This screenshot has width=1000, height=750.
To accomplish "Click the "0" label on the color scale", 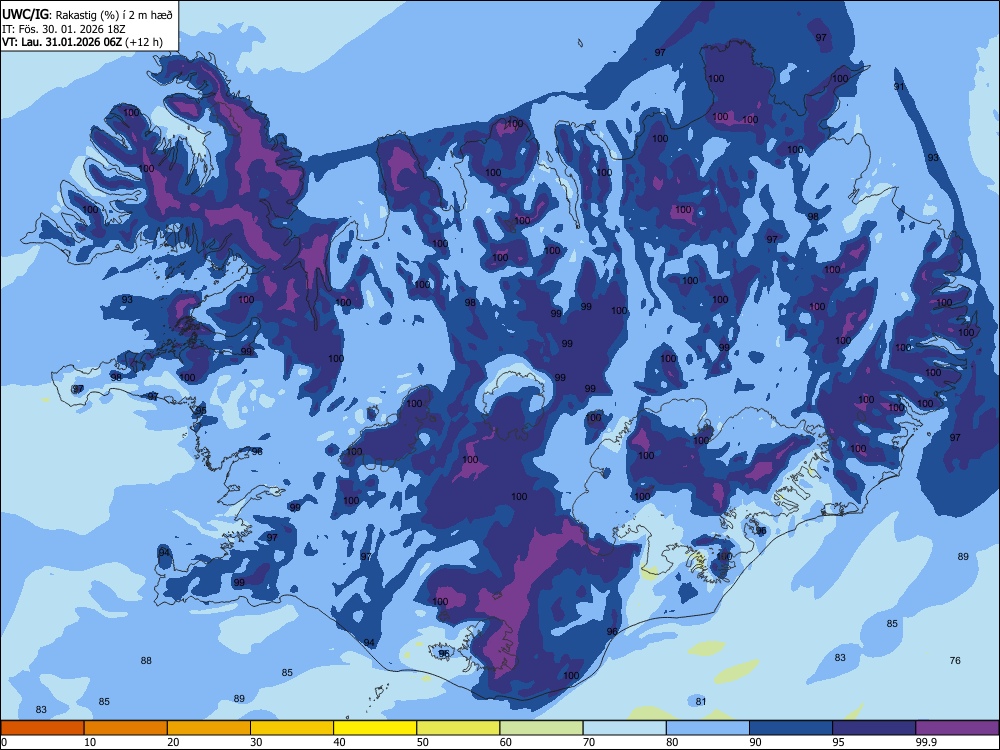I will pos(4,742).
